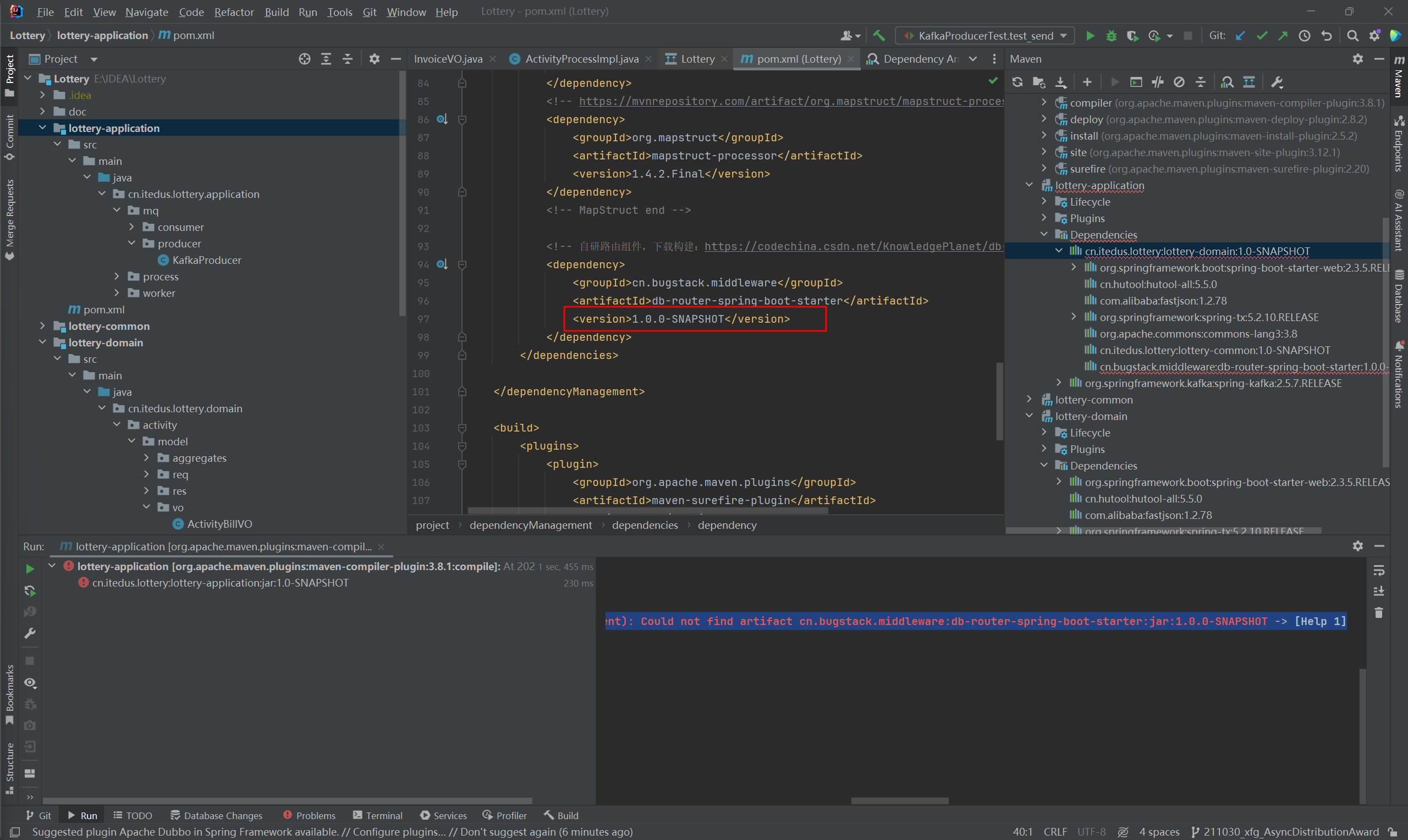Toggle show passed eye icon in Run
This screenshot has width=1408, height=840.
(30, 683)
